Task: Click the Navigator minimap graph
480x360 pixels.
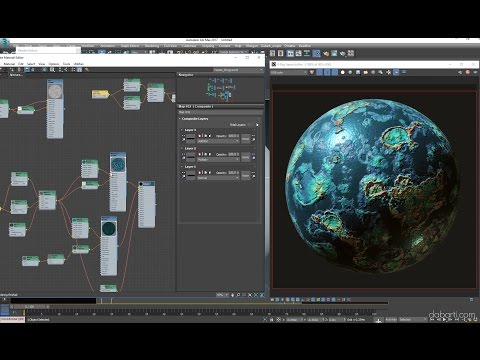Action: tap(220, 90)
